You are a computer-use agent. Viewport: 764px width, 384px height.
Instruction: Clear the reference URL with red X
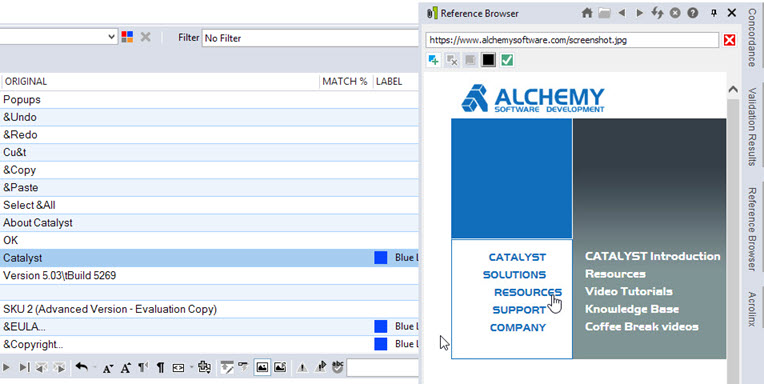click(729, 40)
